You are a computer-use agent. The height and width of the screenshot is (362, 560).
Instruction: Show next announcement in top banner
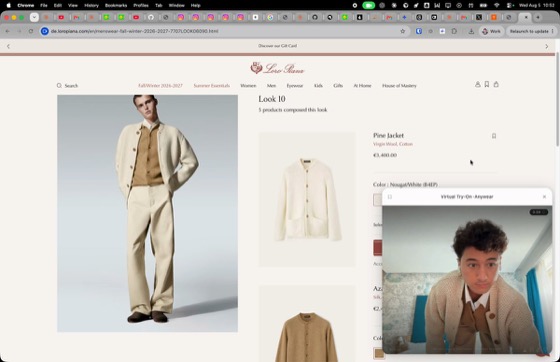(x=547, y=46)
